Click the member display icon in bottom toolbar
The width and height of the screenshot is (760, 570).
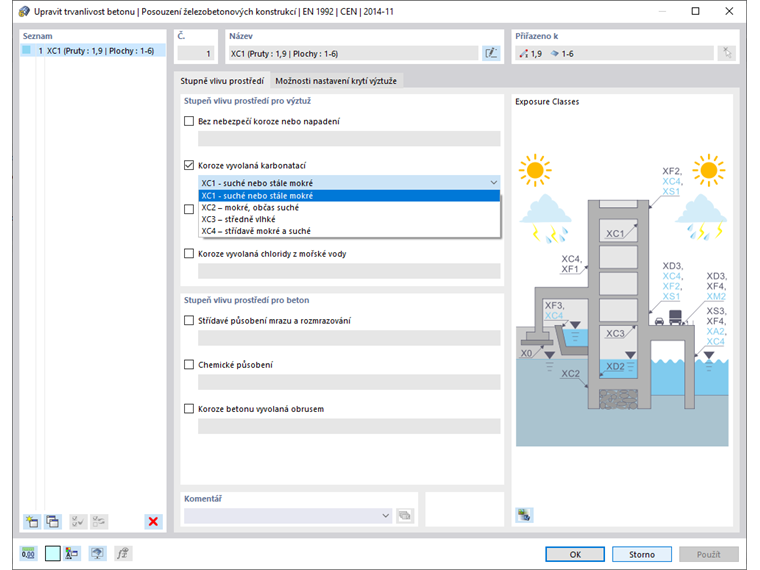[72, 554]
